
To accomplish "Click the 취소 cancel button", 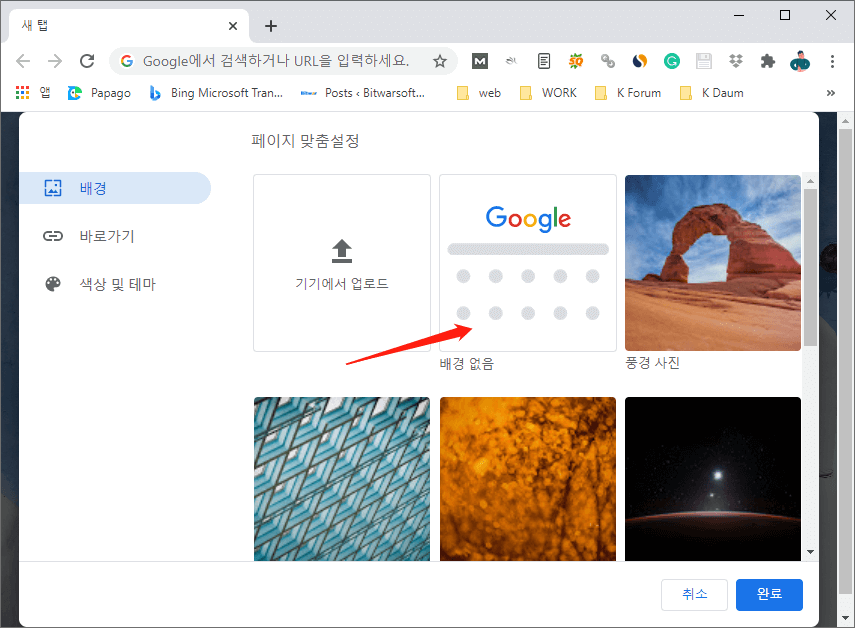I will point(694,594).
